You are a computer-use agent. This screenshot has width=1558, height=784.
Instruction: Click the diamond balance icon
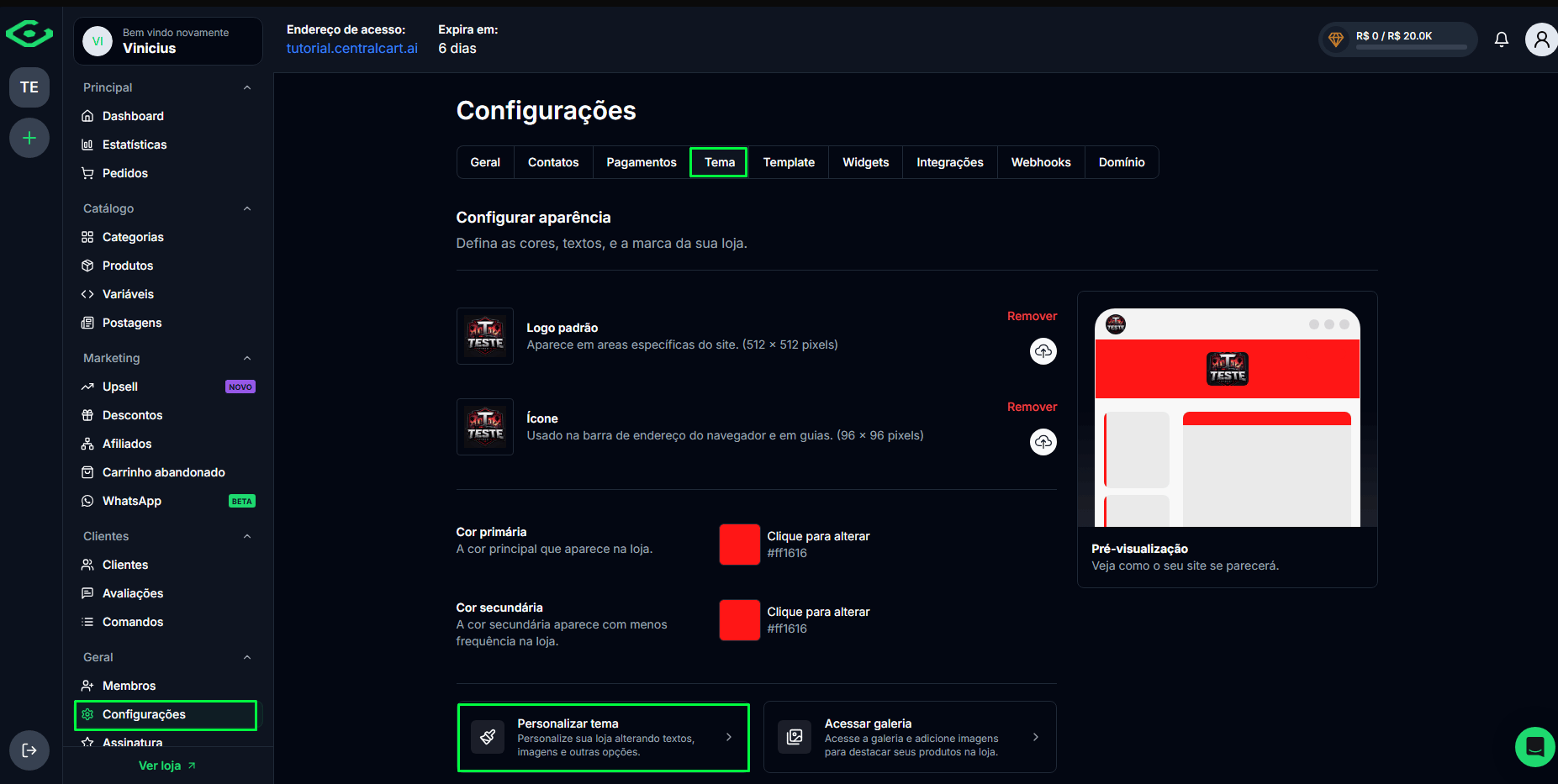[x=1336, y=39]
